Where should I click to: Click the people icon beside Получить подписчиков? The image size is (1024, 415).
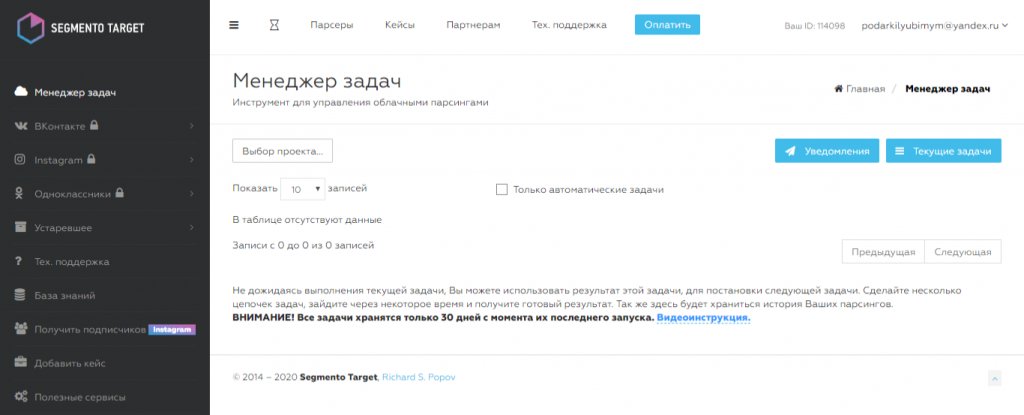21,329
